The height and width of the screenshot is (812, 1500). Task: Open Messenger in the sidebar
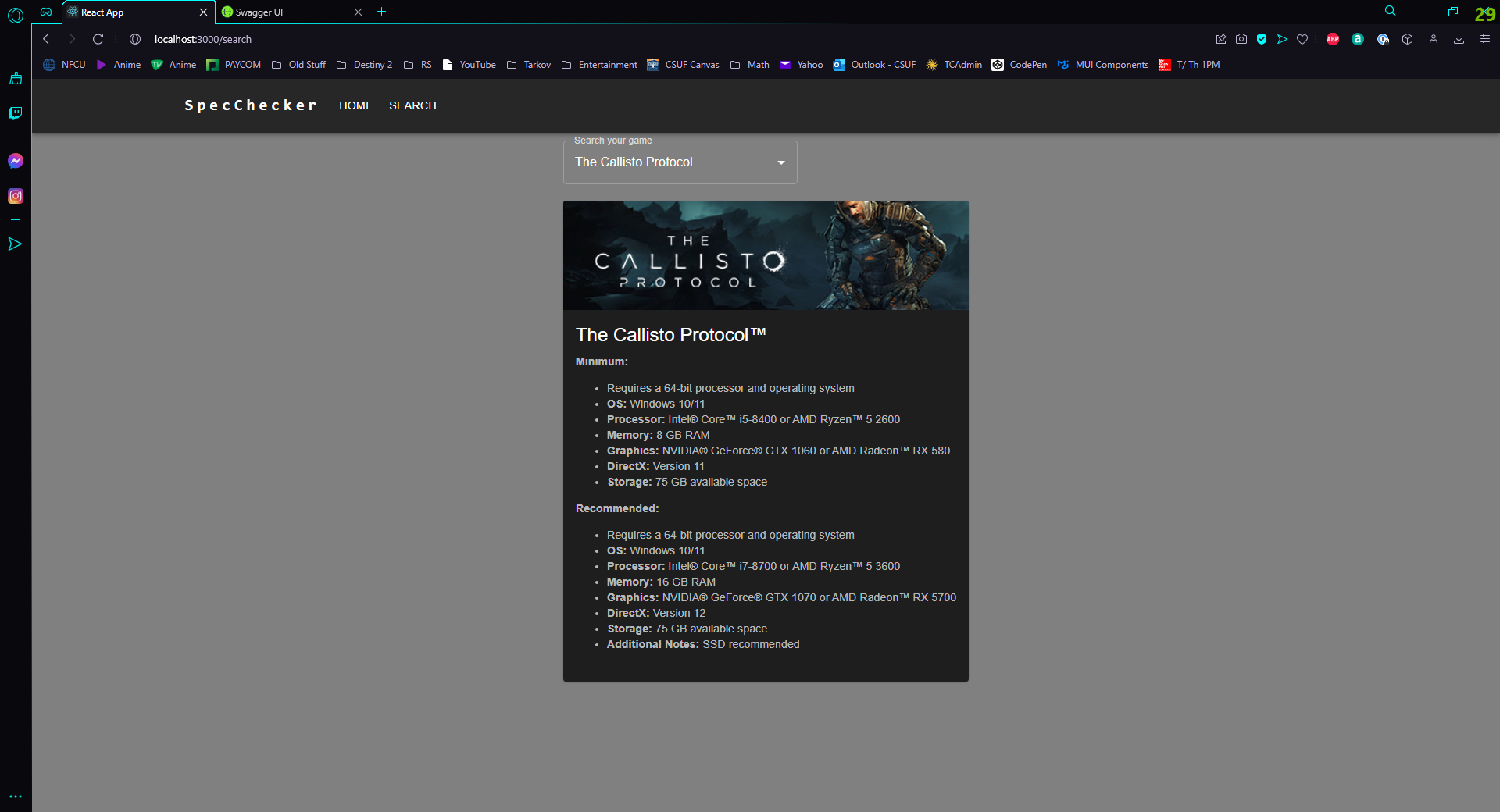click(15, 161)
